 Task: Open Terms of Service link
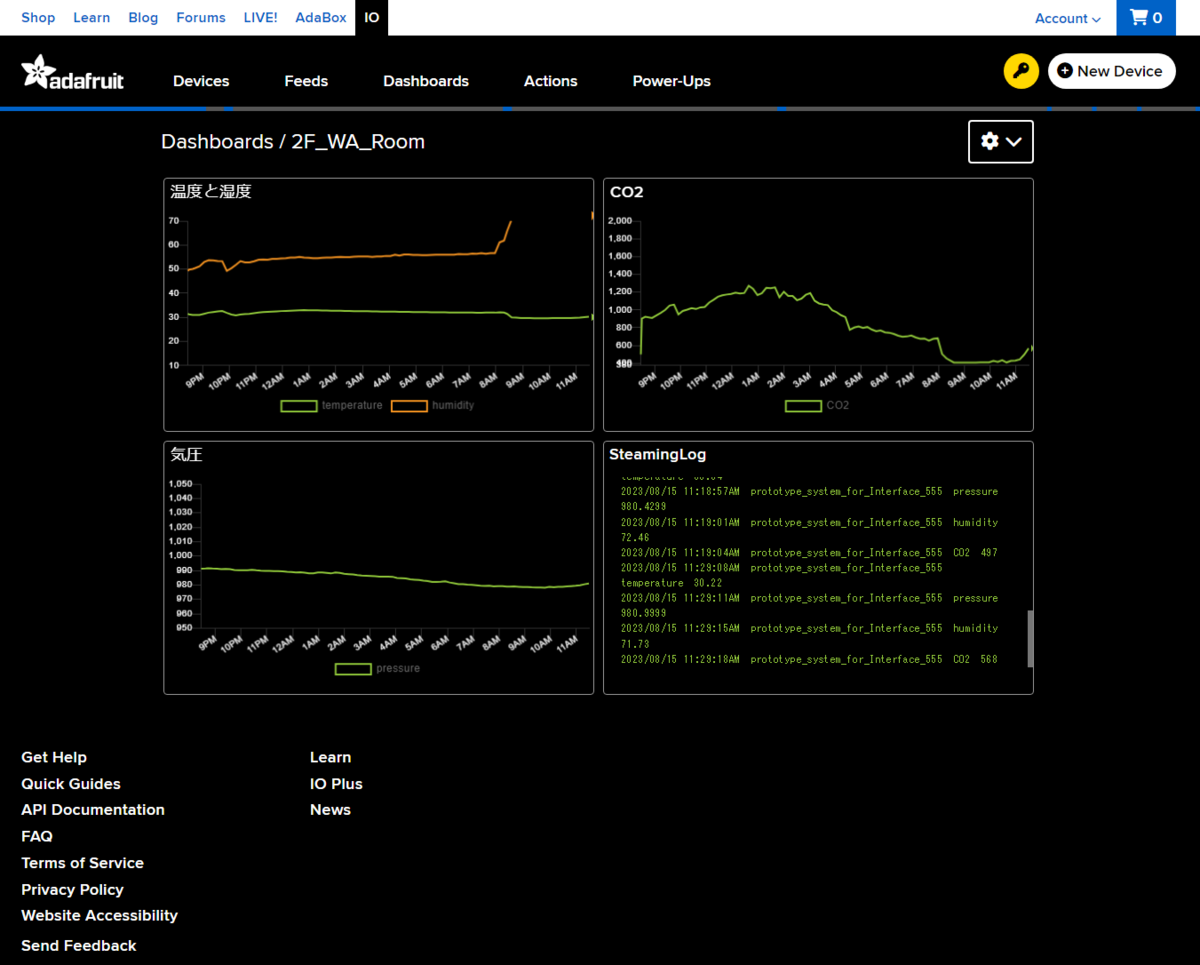[82, 863]
